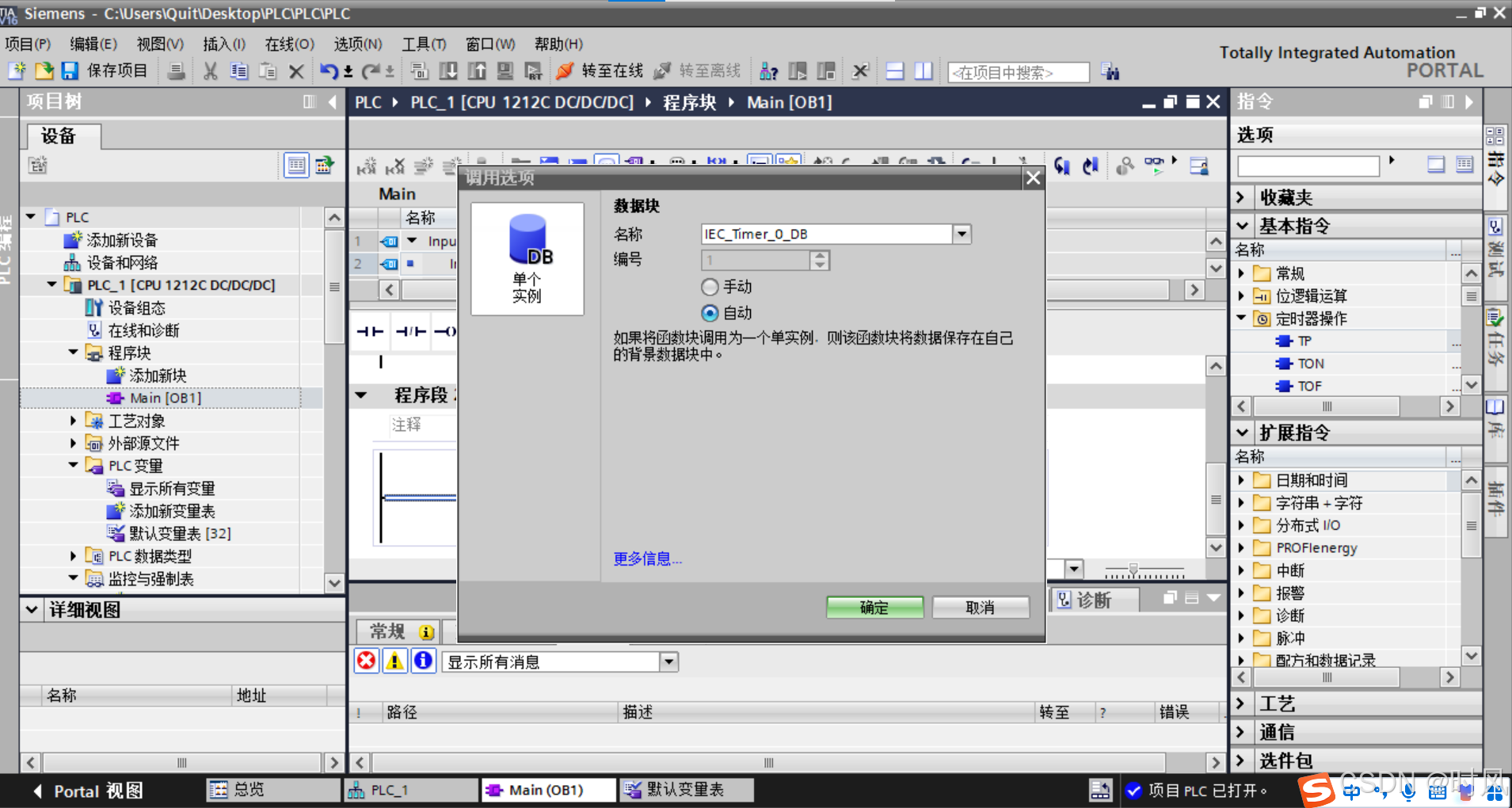1512x808 pixels.
Task: Collapse the 程序块 tree node
Action: [x=73, y=352]
